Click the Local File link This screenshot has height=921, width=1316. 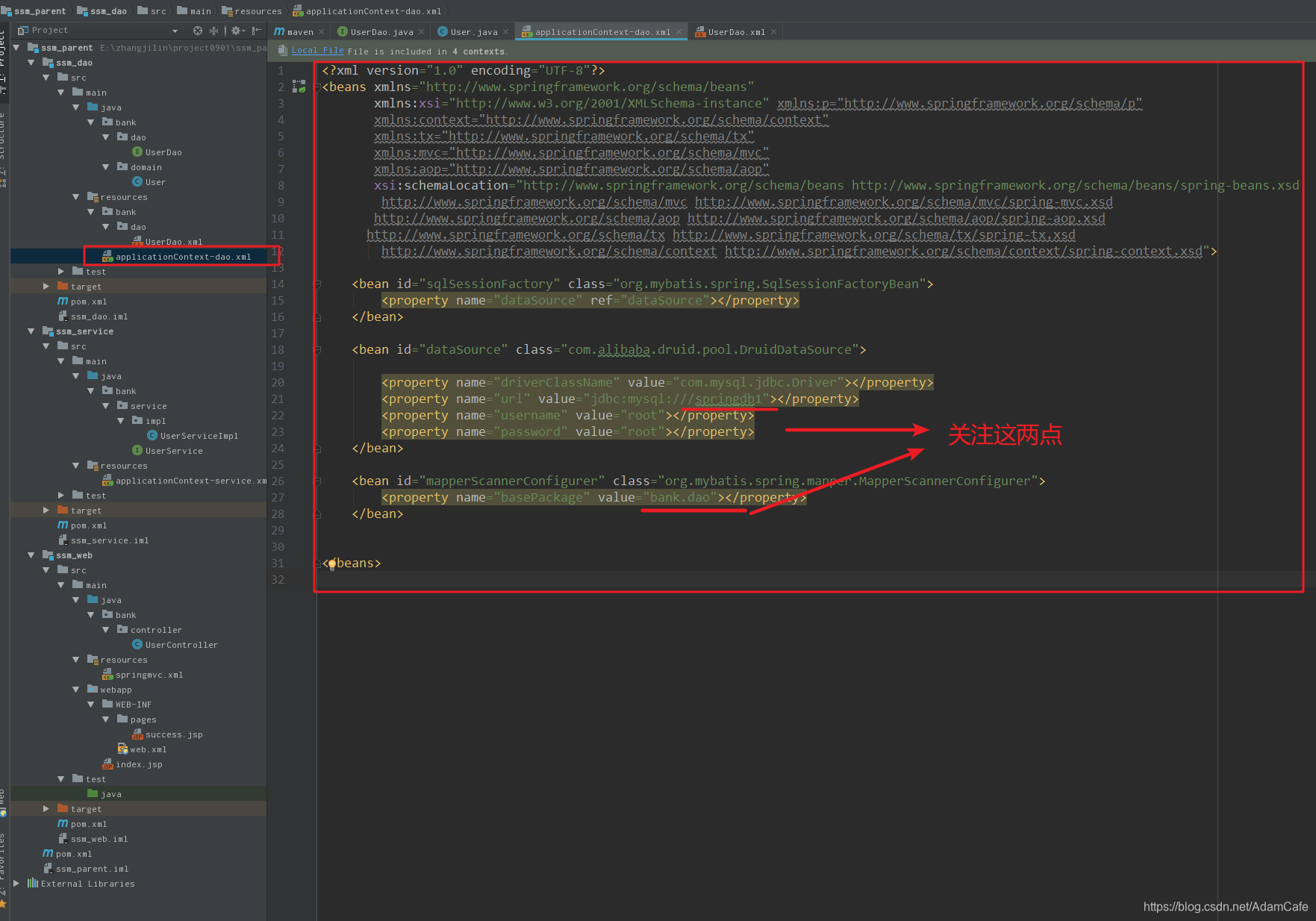[317, 51]
